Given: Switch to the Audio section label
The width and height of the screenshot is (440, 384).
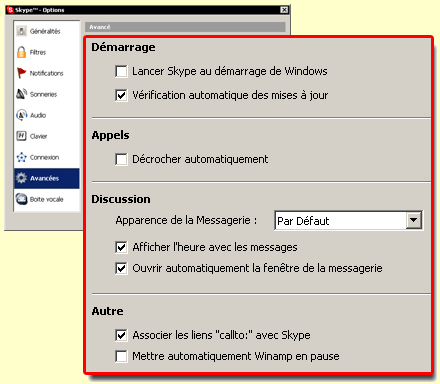Looking at the screenshot, I should pyautogui.click(x=38, y=115).
